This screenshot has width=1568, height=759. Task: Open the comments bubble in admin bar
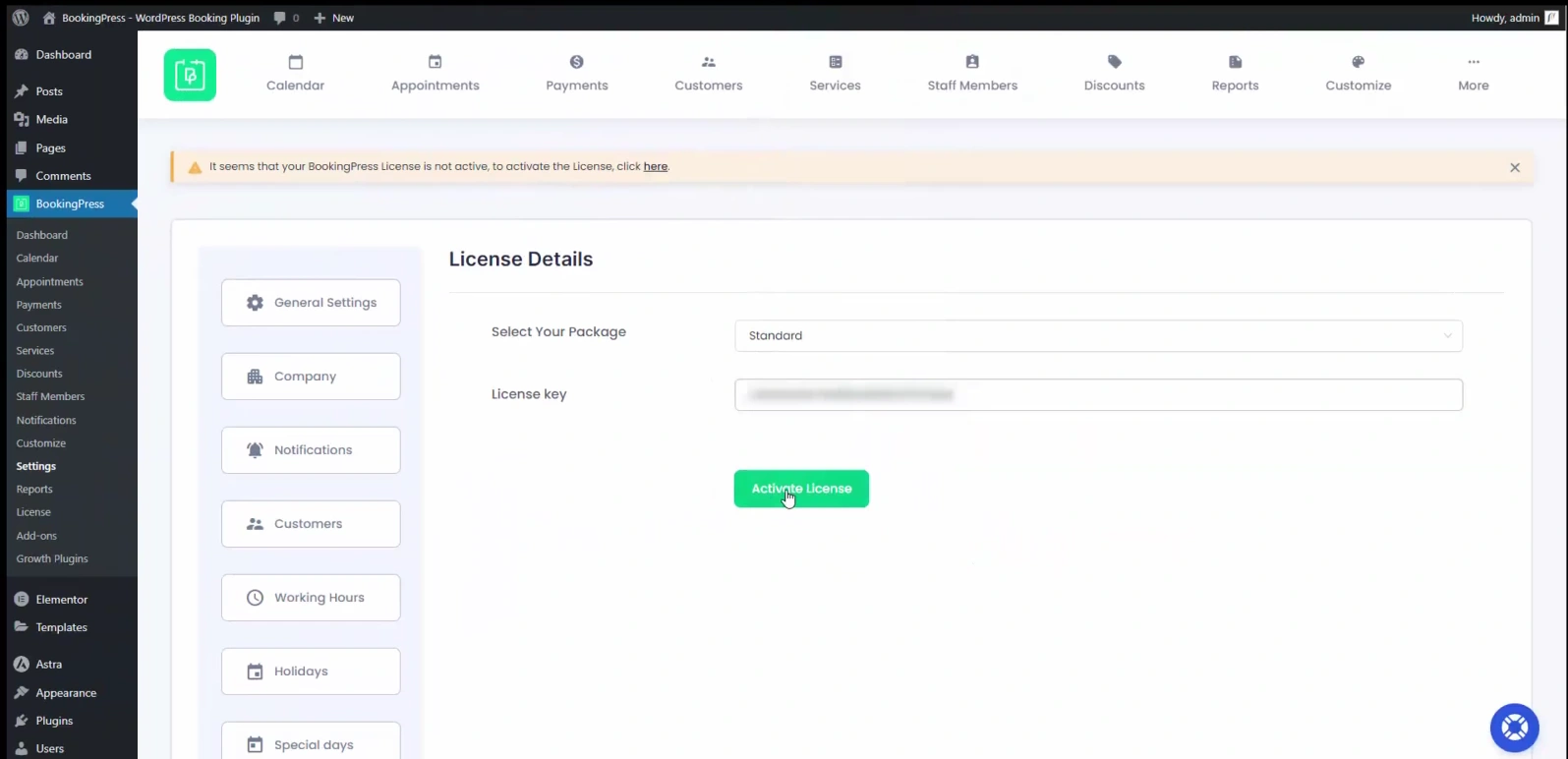point(286,18)
